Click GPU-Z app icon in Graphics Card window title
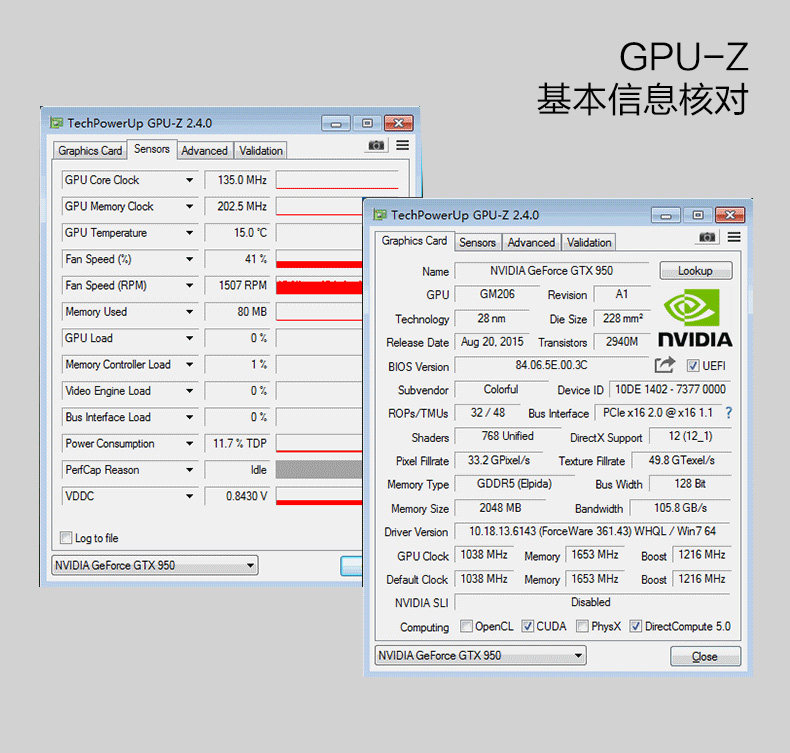The height and width of the screenshot is (753, 790). [380, 215]
